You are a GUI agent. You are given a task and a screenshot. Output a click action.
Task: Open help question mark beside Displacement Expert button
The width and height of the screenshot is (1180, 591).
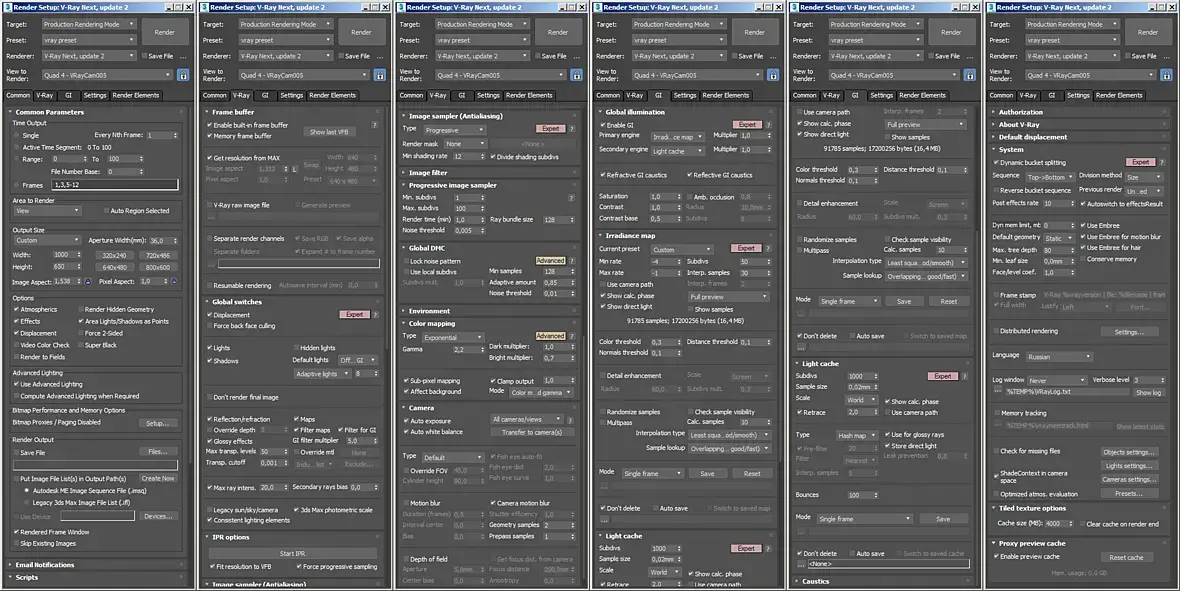pyautogui.click(x=375, y=315)
